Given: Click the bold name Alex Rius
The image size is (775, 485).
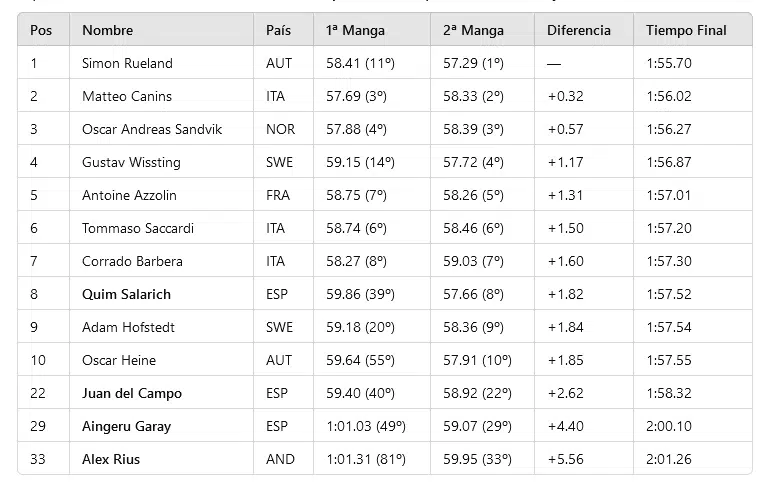Looking at the screenshot, I should (x=111, y=459).
